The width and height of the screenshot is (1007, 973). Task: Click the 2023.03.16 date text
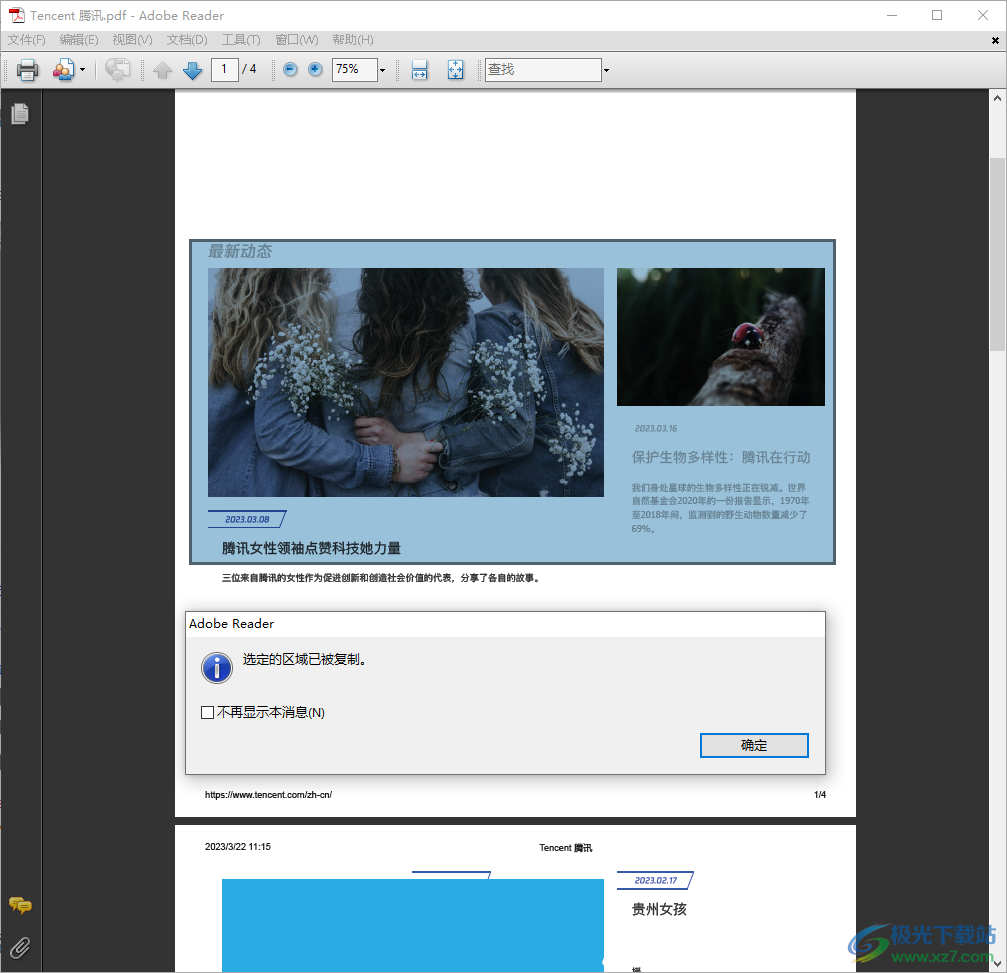[656, 428]
